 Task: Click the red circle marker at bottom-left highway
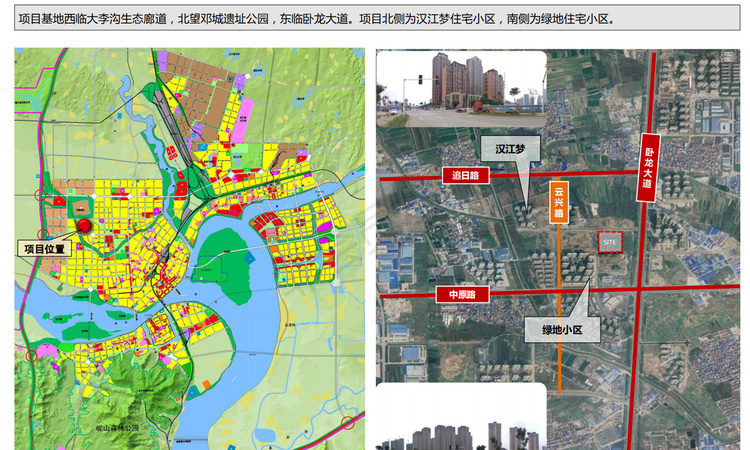tap(31, 355)
